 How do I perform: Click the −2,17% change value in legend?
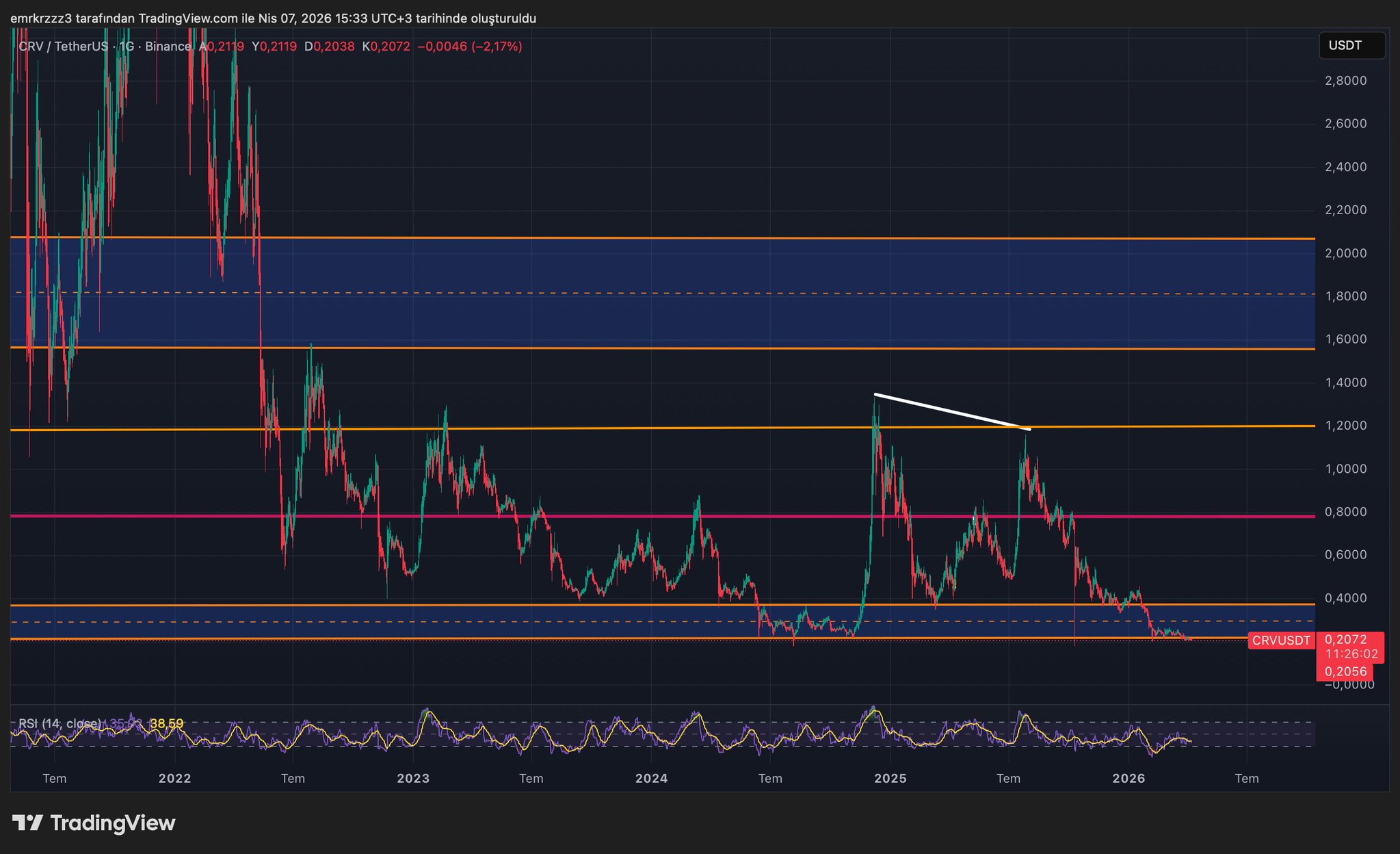click(497, 47)
